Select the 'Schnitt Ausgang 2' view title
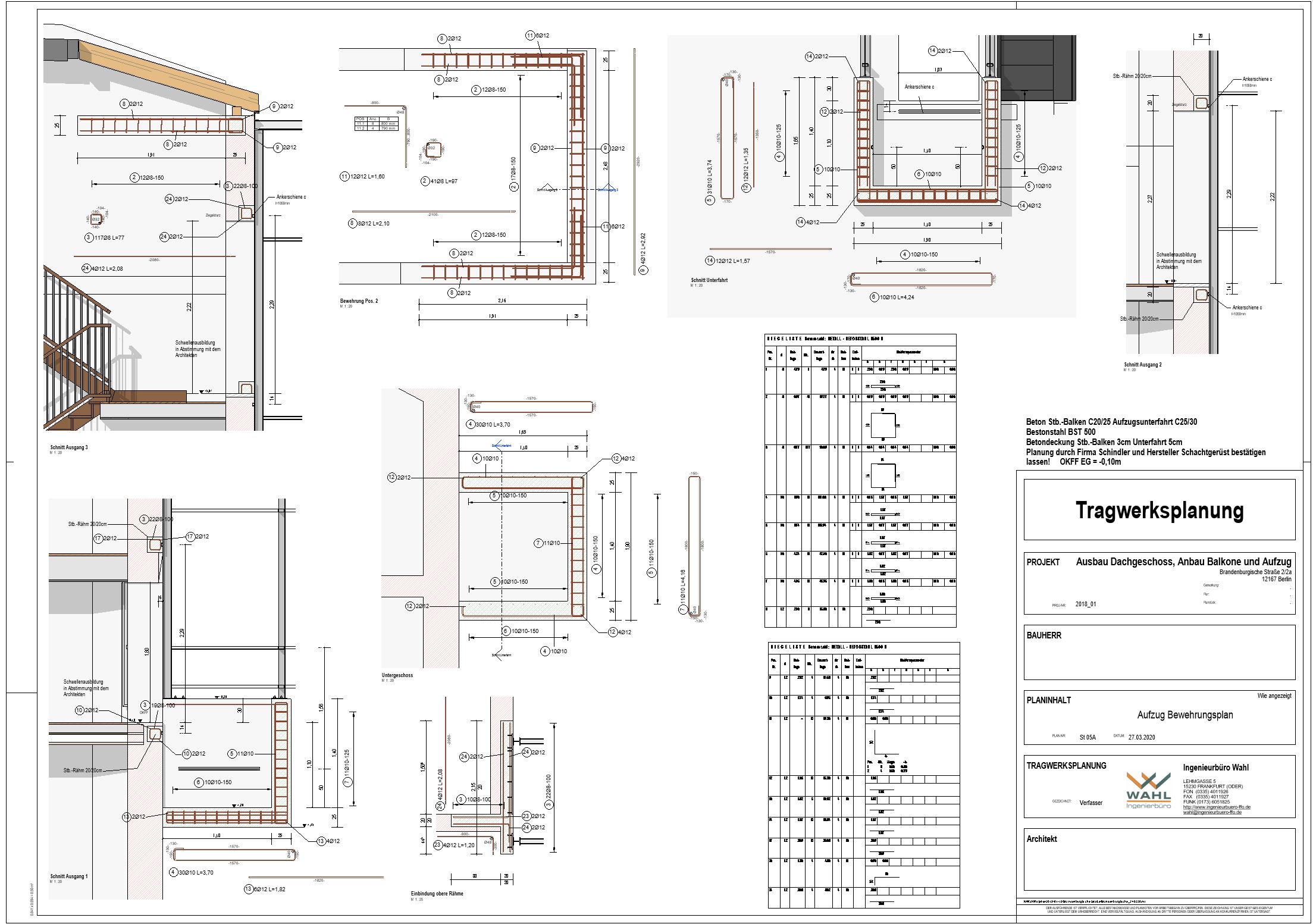Image resolution: width=1313 pixels, height=924 pixels. coord(1142,365)
